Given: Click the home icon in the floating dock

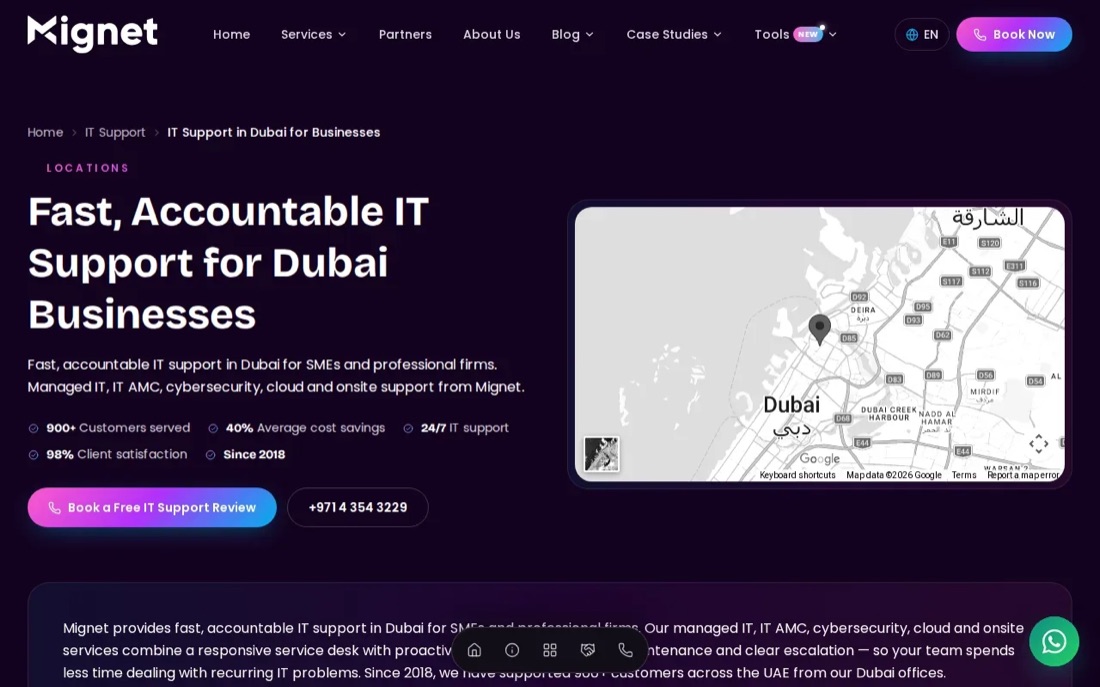Looking at the screenshot, I should click(x=474, y=650).
